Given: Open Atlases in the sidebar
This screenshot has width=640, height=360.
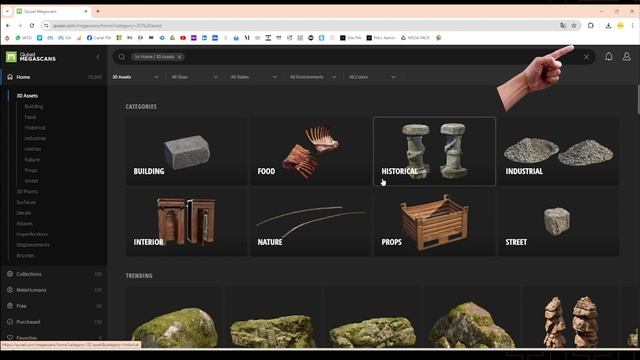Looking at the screenshot, I should (24, 223).
